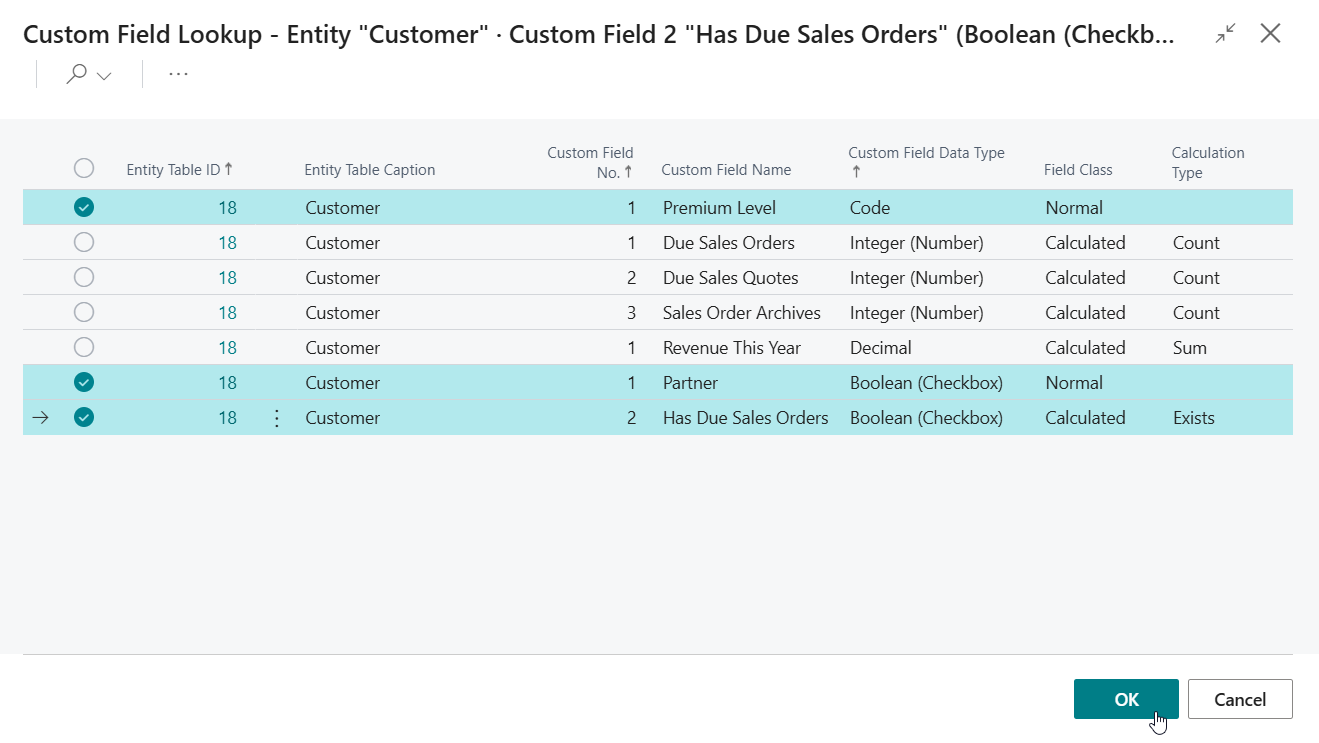This screenshot has height=743, width=1319.
Task: Sort by Custom Field No. column header
Action: 590,162
